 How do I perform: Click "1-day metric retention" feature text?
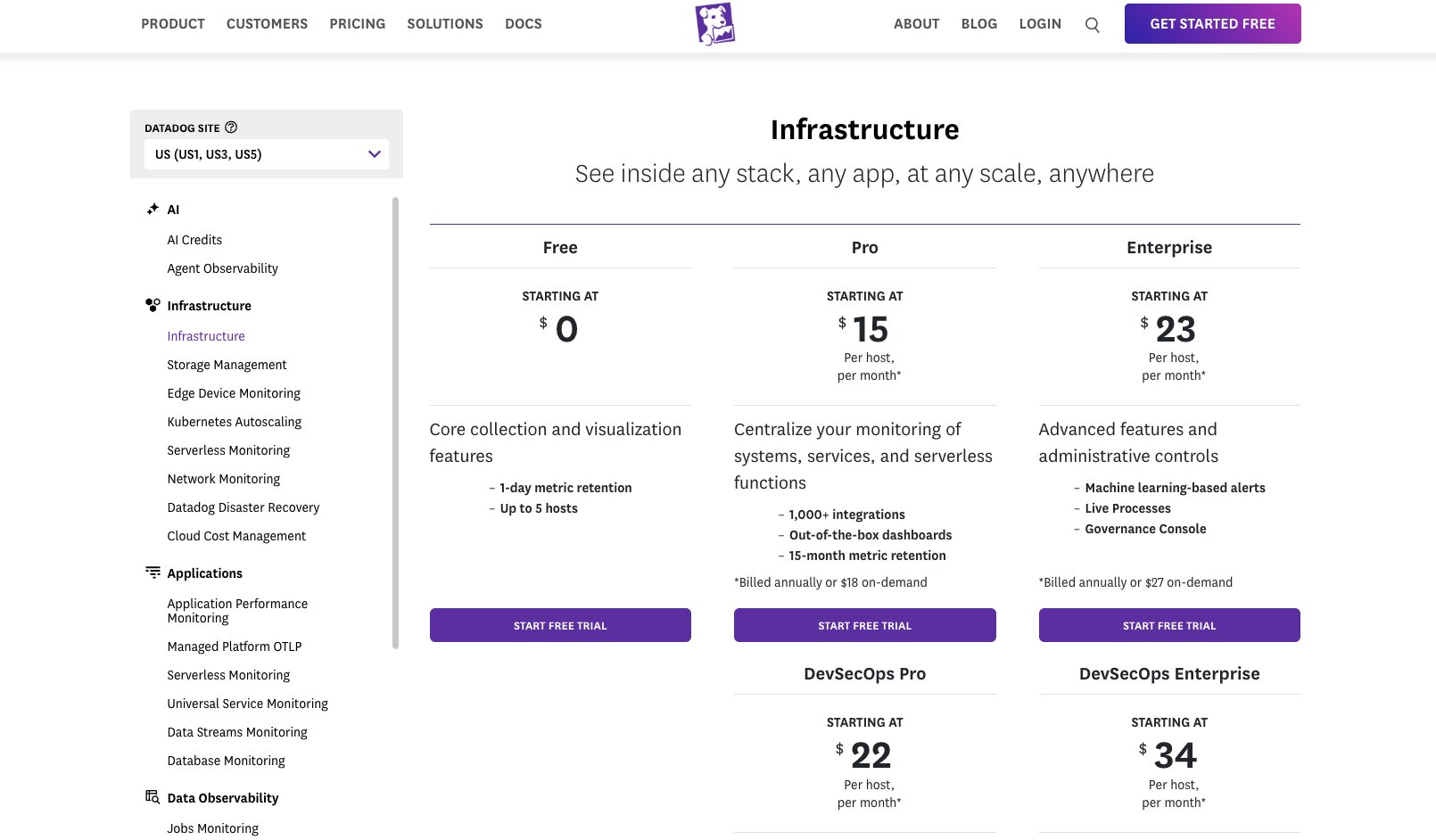(x=565, y=488)
